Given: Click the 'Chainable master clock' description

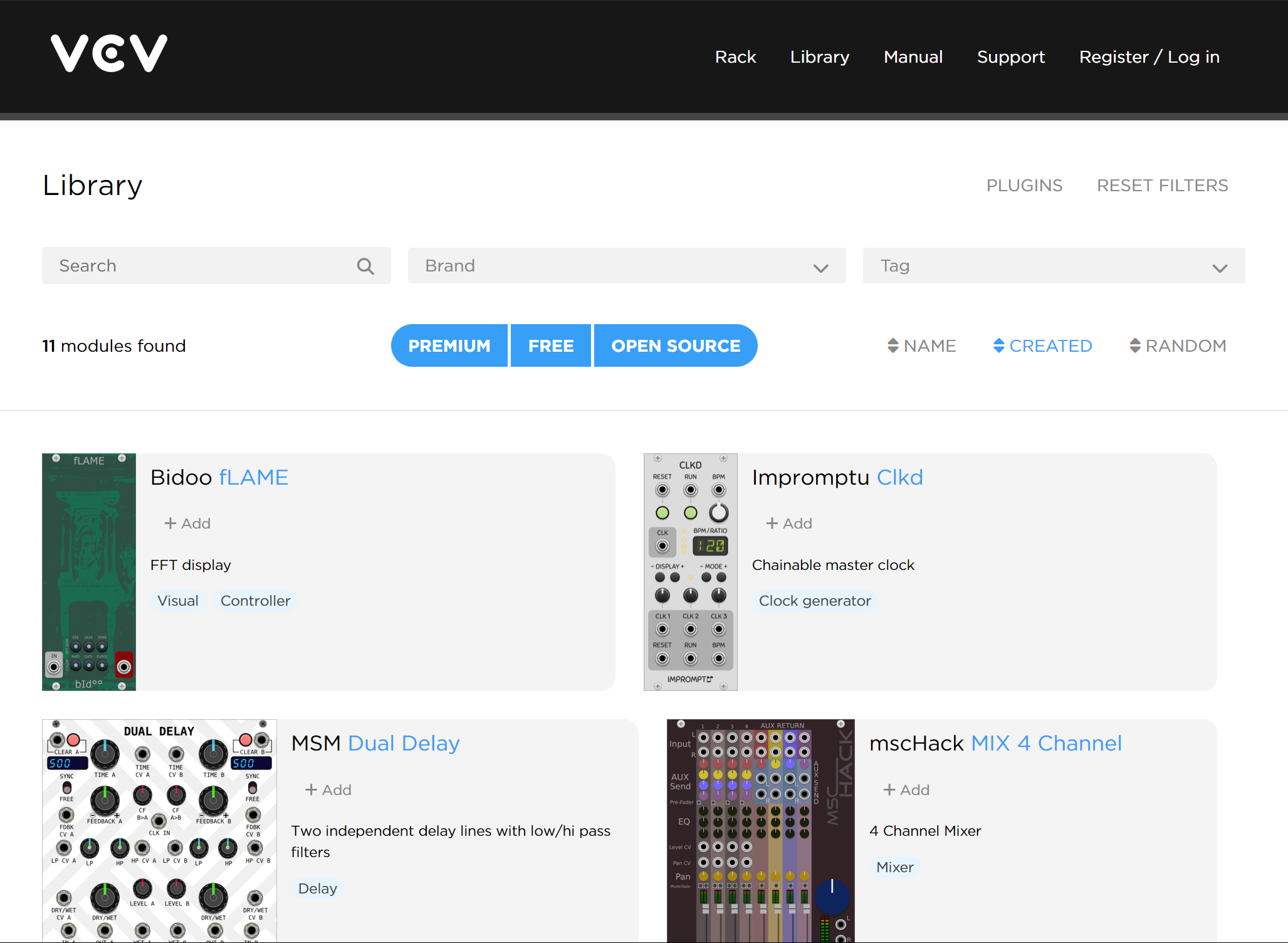Looking at the screenshot, I should point(833,566).
